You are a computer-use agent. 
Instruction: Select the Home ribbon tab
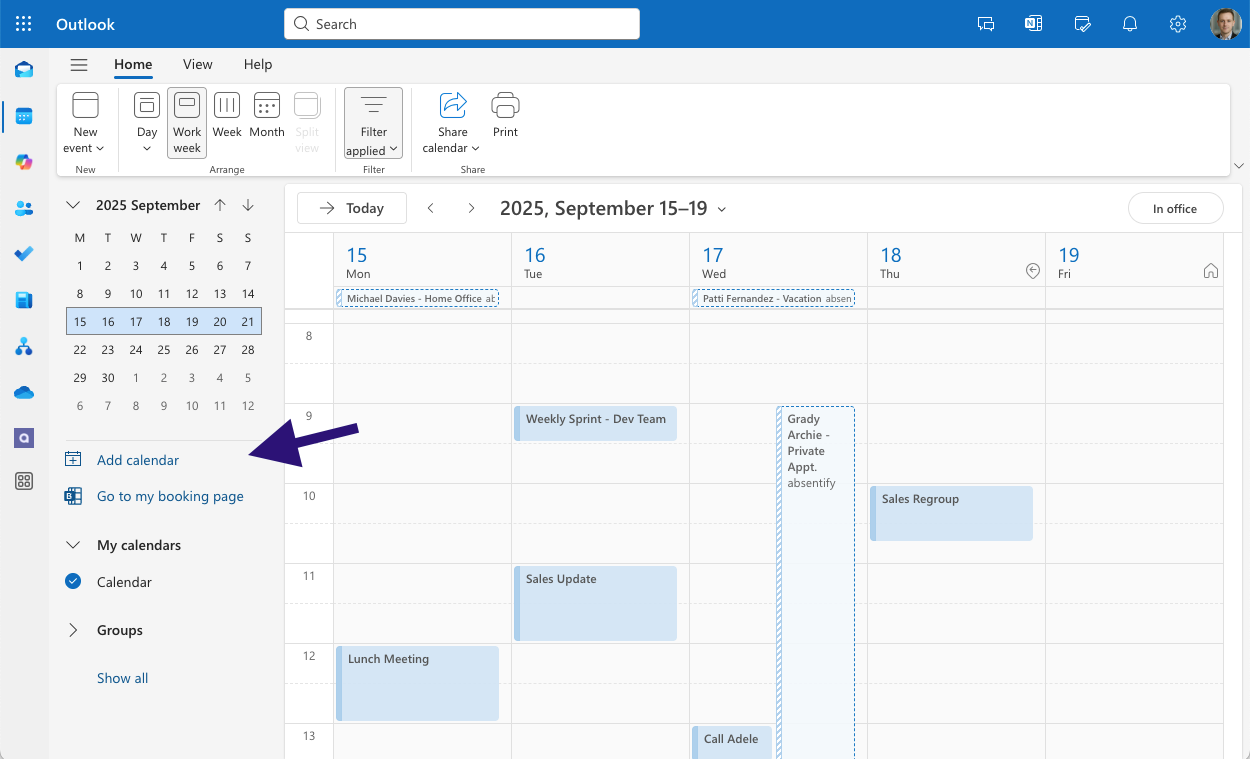pyautogui.click(x=133, y=64)
